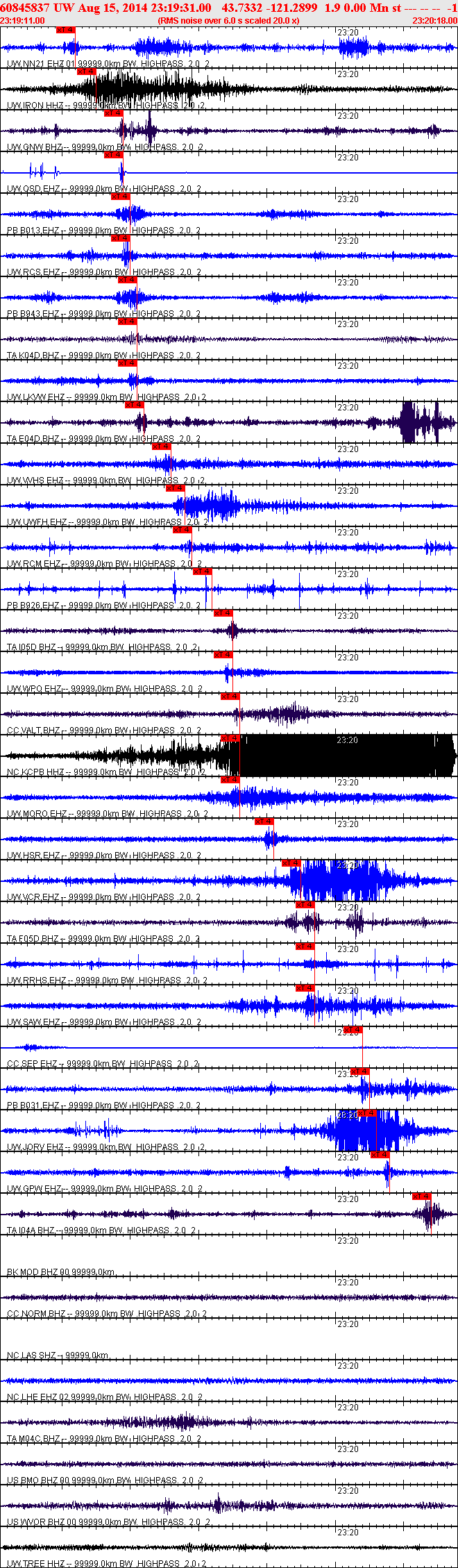Viewport: 458px width, 1568px height.
Task: Click the event ID 60845837 in header
Action: coord(24,8)
